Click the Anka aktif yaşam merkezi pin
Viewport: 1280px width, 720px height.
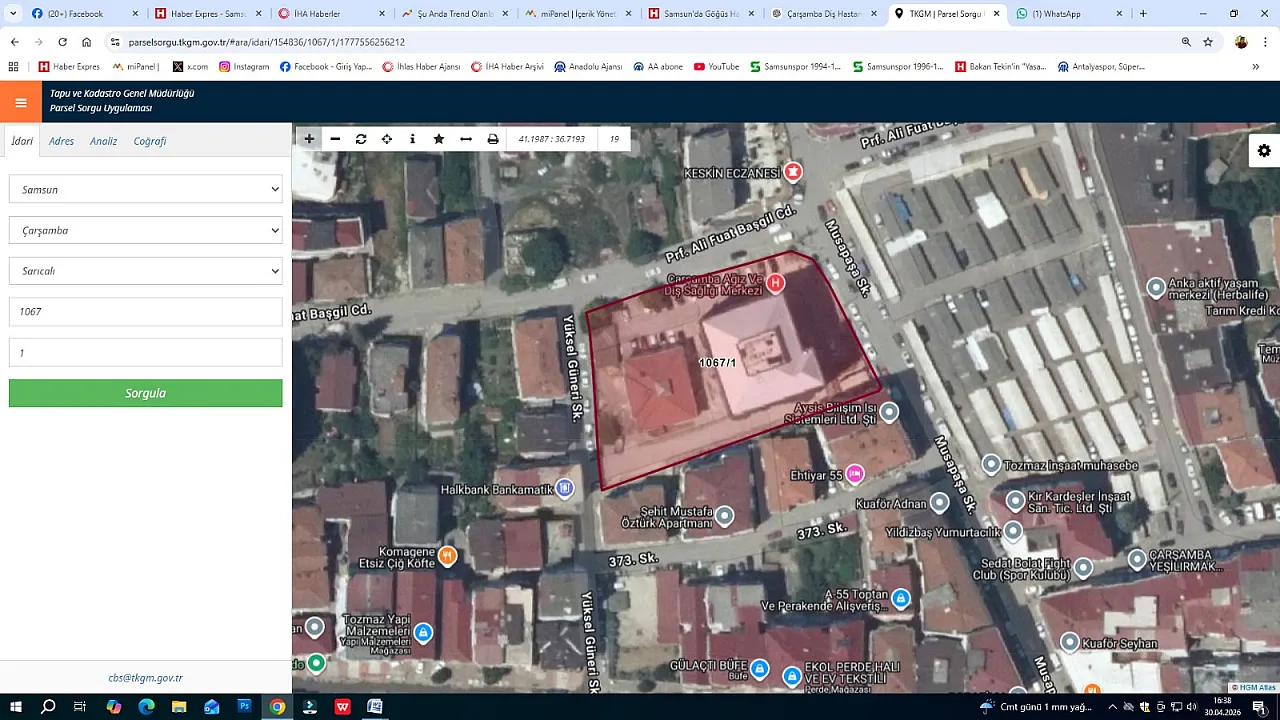pos(1157,288)
